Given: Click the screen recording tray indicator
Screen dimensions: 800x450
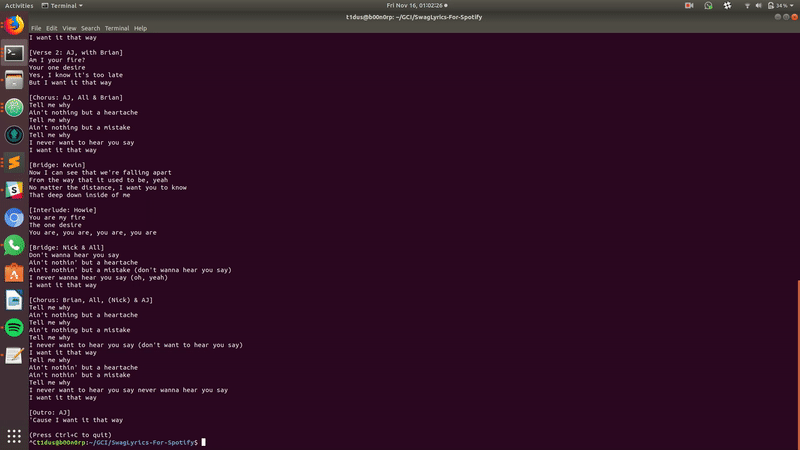Looking at the screenshot, I should point(689,6).
